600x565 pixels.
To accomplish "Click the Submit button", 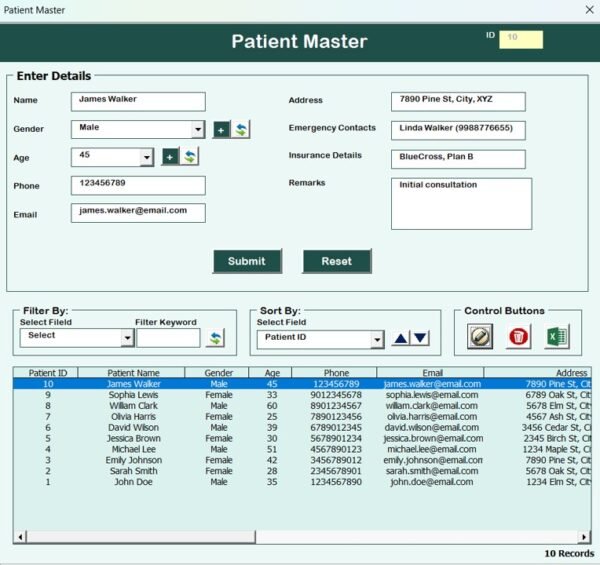I will (x=248, y=261).
